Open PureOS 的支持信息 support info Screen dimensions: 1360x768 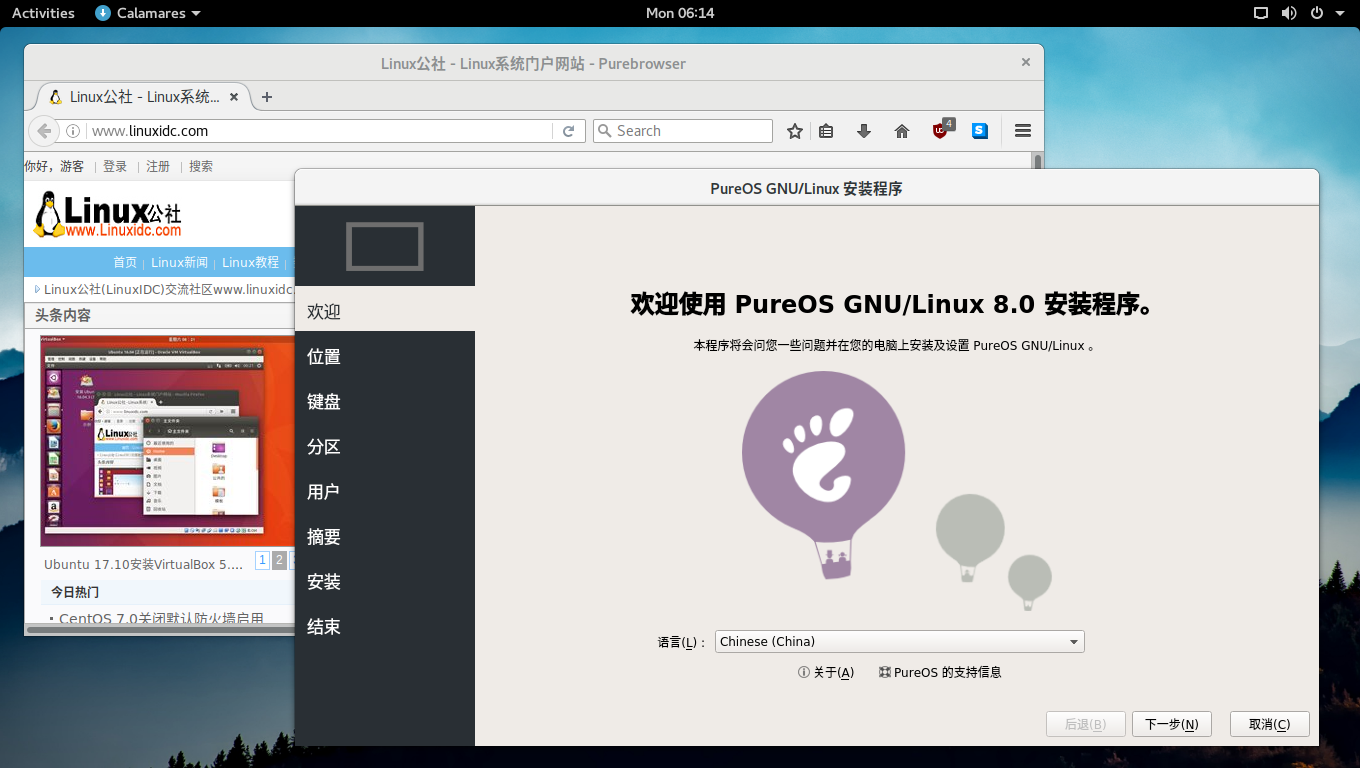click(x=940, y=672)
